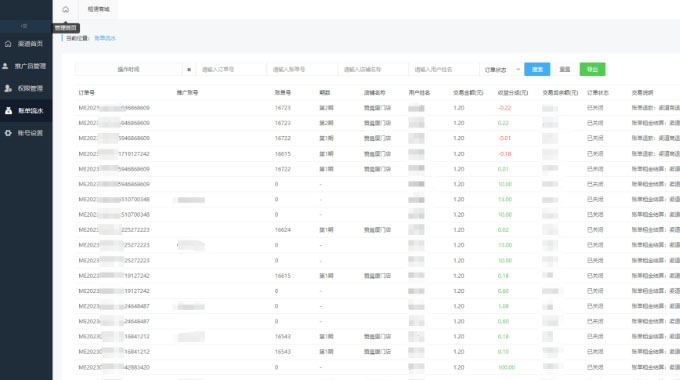Open the 账号设置 sidebar menu
This screenshot has width=680, height=380.
pyautogui.click(x=26, y=133)
